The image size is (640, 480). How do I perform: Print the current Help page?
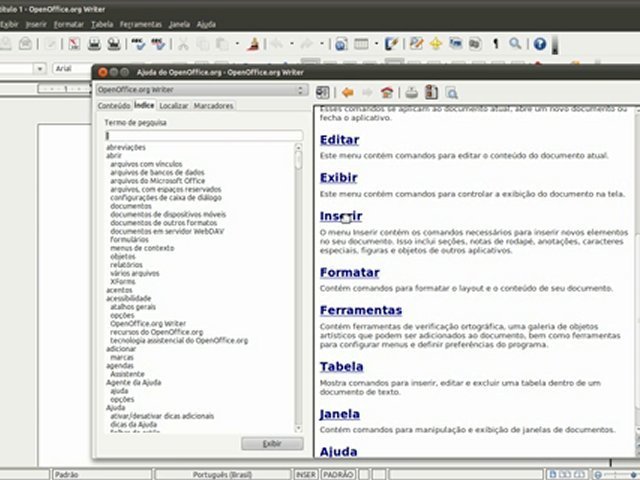coord(411,93)
